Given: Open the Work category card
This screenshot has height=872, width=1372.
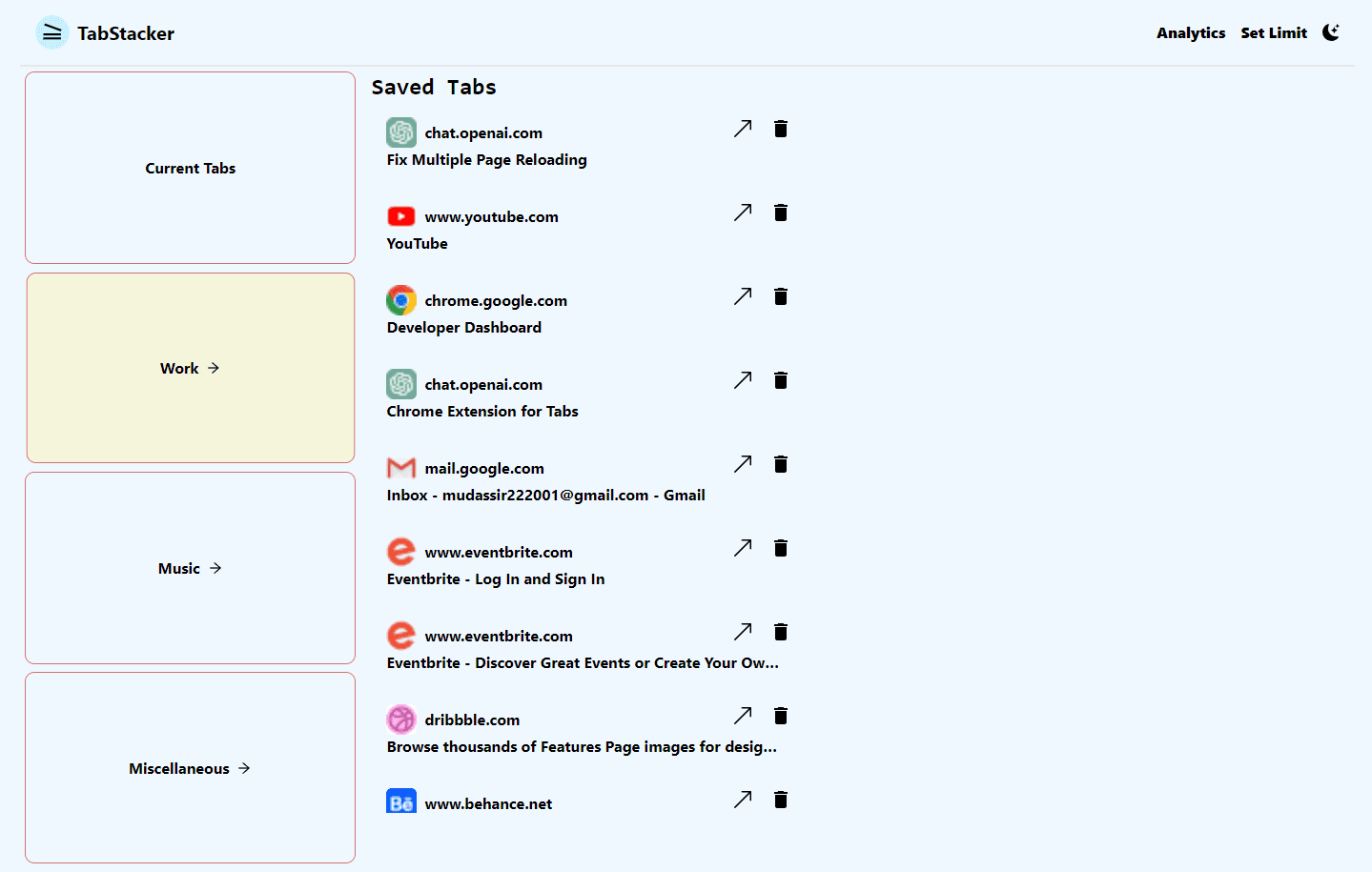Looking at the screenshot, I should (191, 368).
